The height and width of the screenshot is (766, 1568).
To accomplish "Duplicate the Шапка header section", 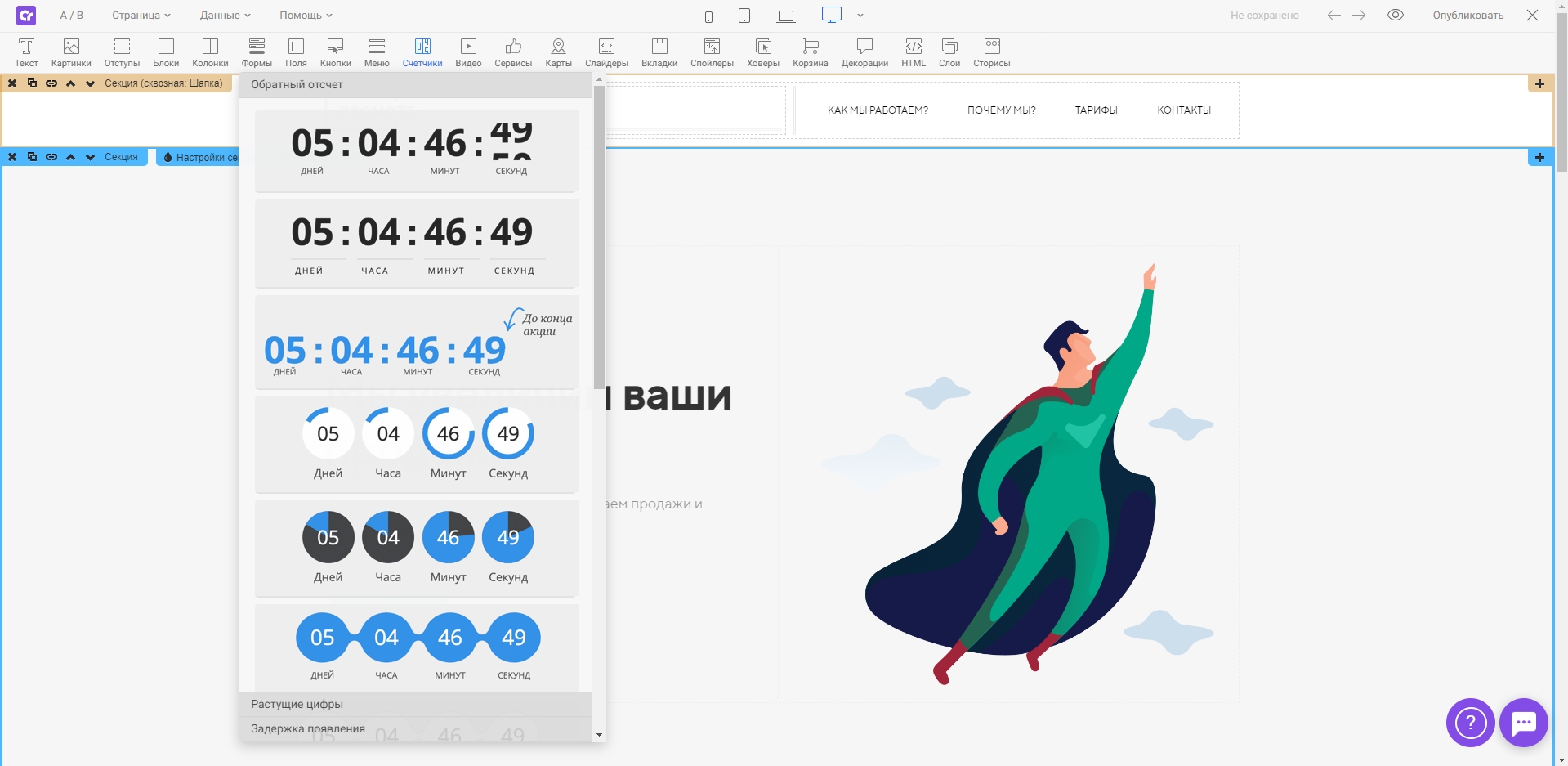I will coord(32,83).
